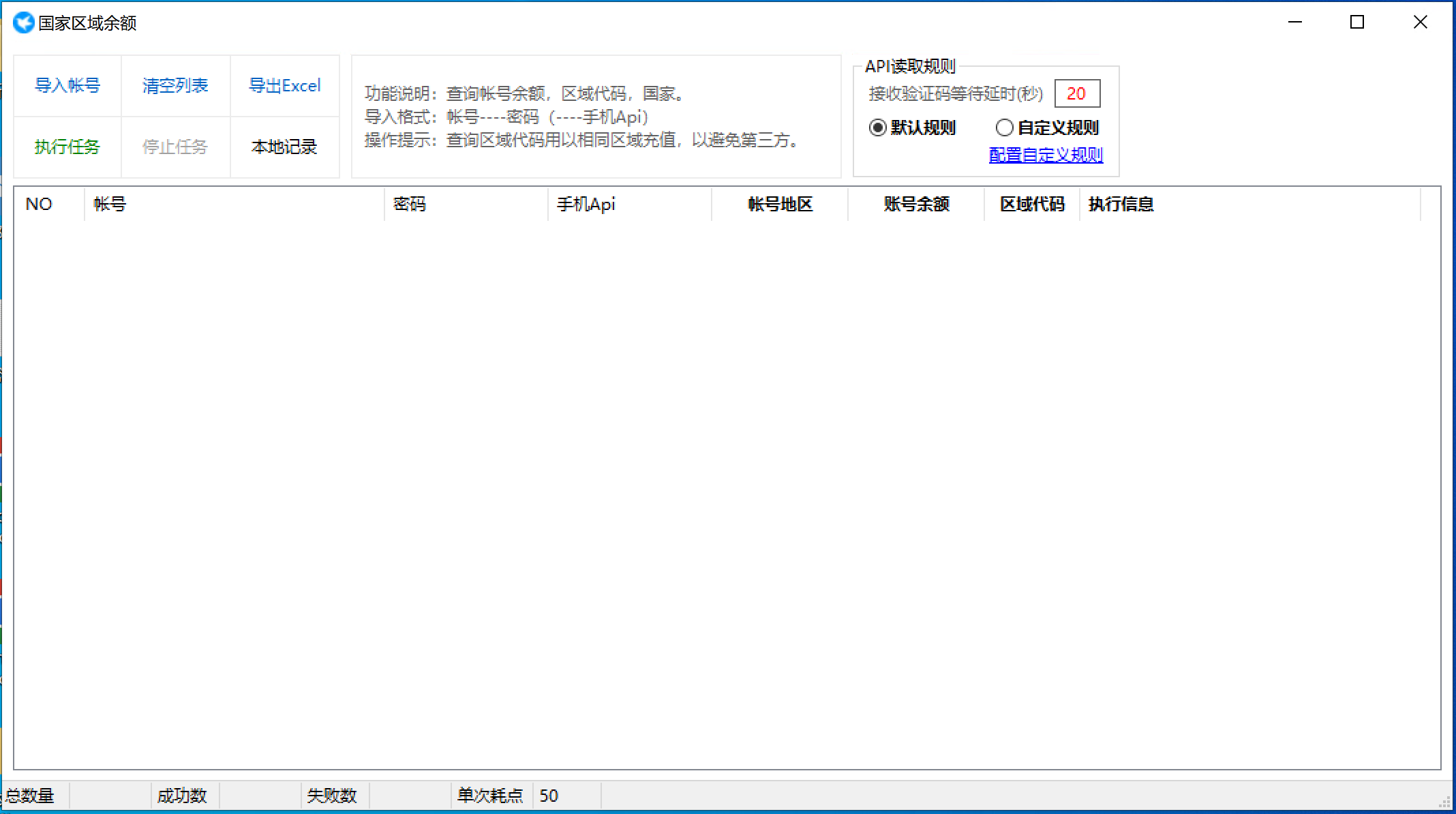This screenshot has width=1456, height=814.
Task: Close the 国家区域余额 window
Action: point(1421,22)
